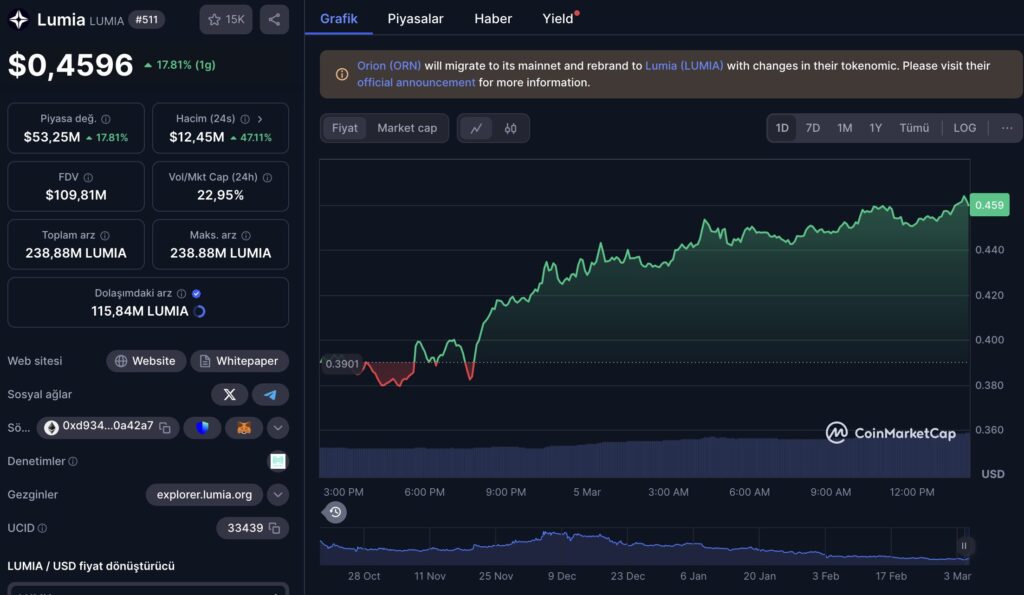The image size is (1024, 595).
Task: Show Toplam arz info icon
Action: coord(104,235)
